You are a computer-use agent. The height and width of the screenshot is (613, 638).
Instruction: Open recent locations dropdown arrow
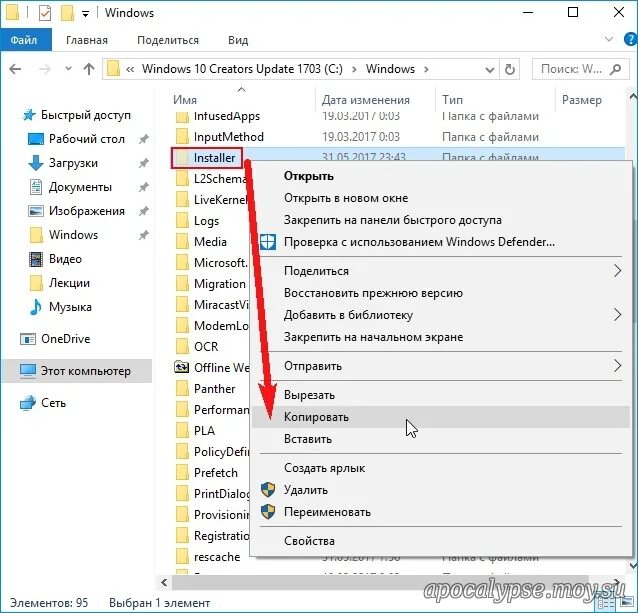point(68,69)
